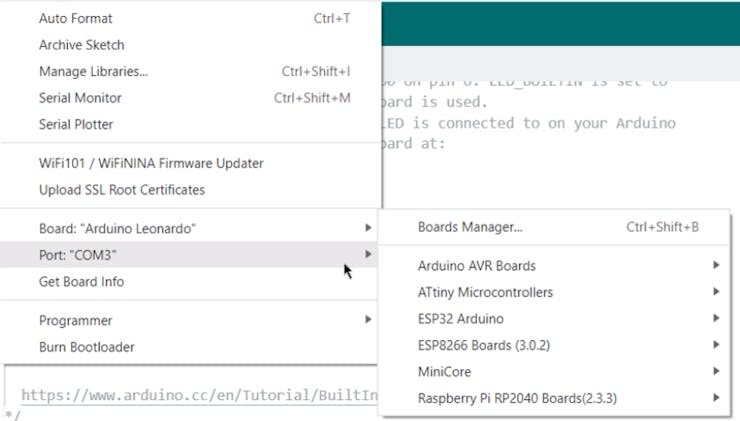Expand ATtiny Microcontrollers boards
740x421 pixels.
[485, 292]
